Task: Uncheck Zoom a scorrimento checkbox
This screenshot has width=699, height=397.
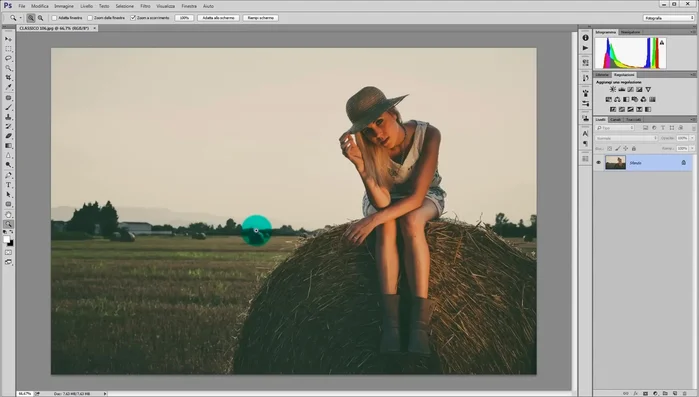Action: (x=133, y=18)
